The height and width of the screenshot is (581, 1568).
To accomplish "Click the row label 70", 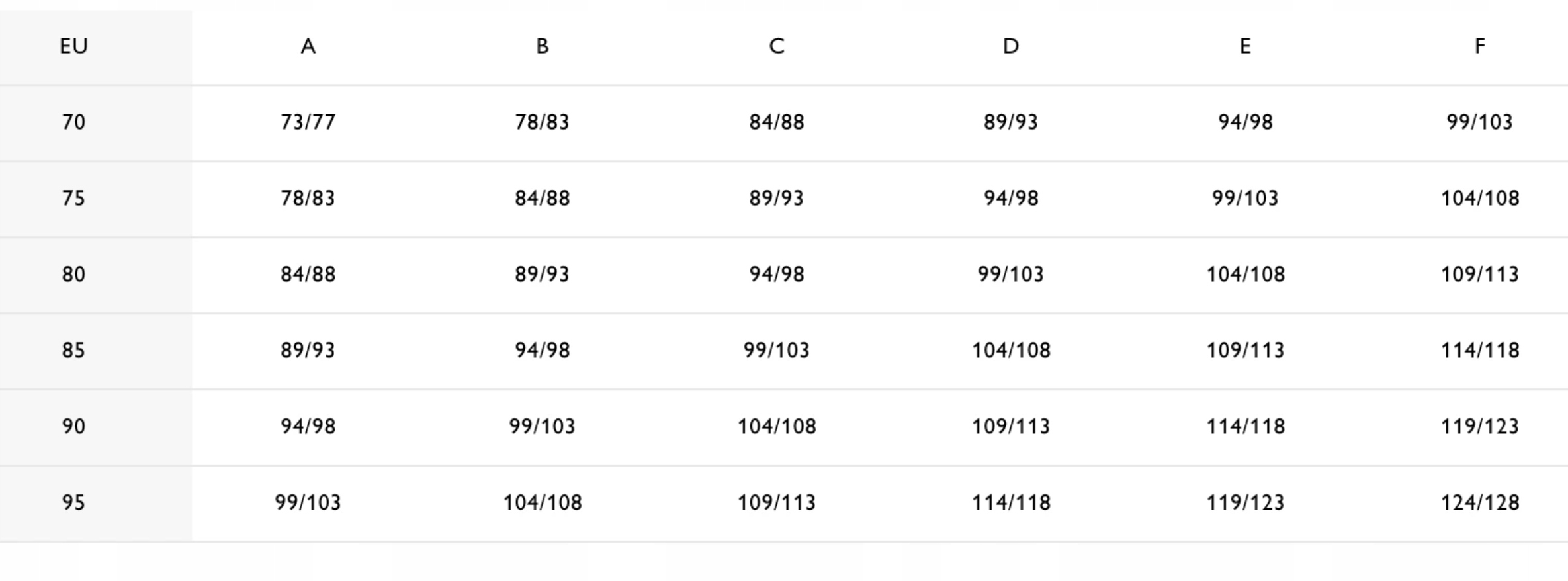I will point(73,122).
